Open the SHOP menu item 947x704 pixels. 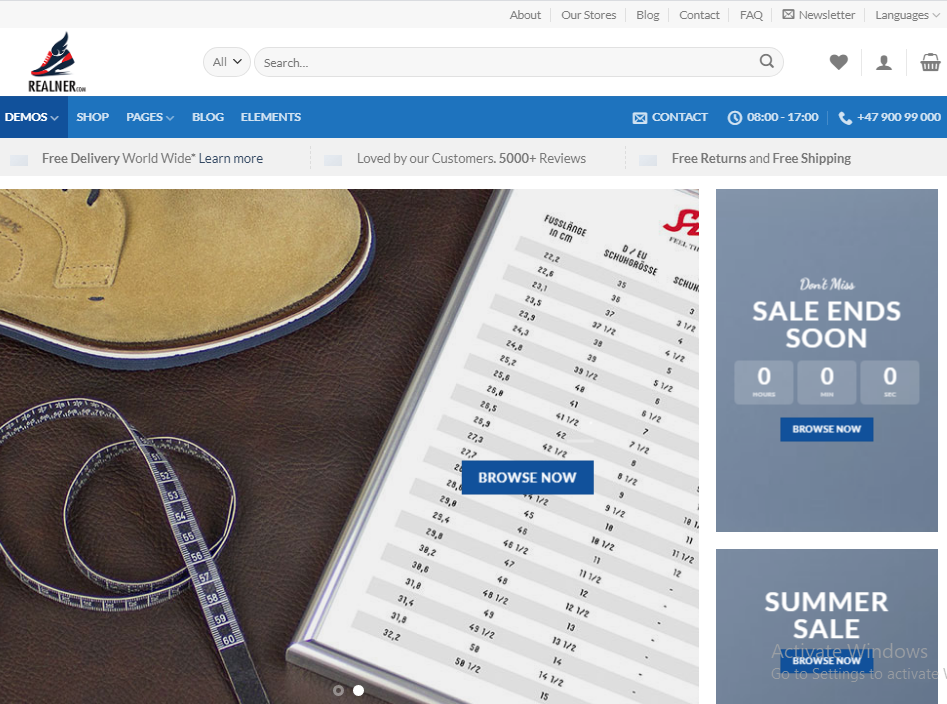(92, 117)
